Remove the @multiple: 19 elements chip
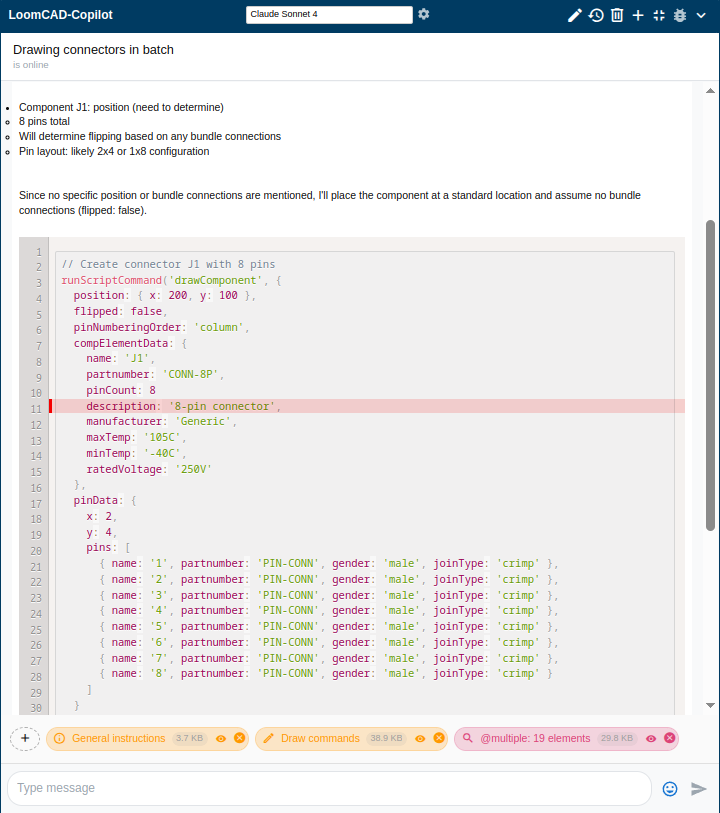Screen dimensions: 720x813 (670, 738)
